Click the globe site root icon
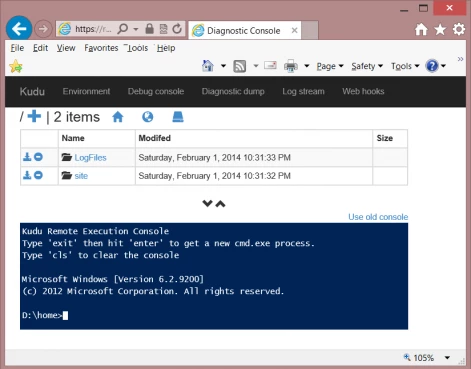The height and width of the screenshot is (369, 471). pyautogui.click(x=148, y=117)
